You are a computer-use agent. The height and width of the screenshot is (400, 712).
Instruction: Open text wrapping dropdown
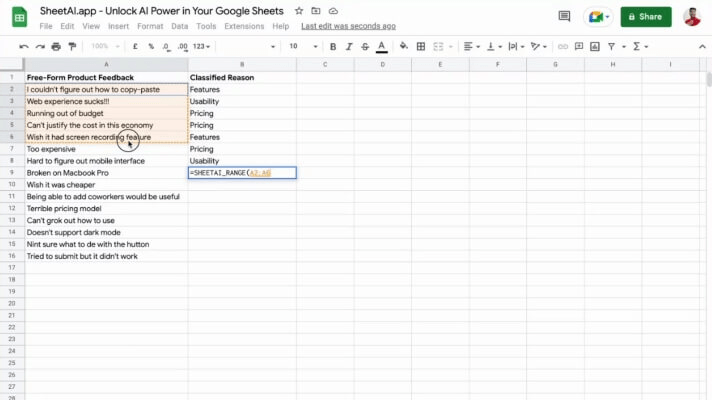point(516,46)
